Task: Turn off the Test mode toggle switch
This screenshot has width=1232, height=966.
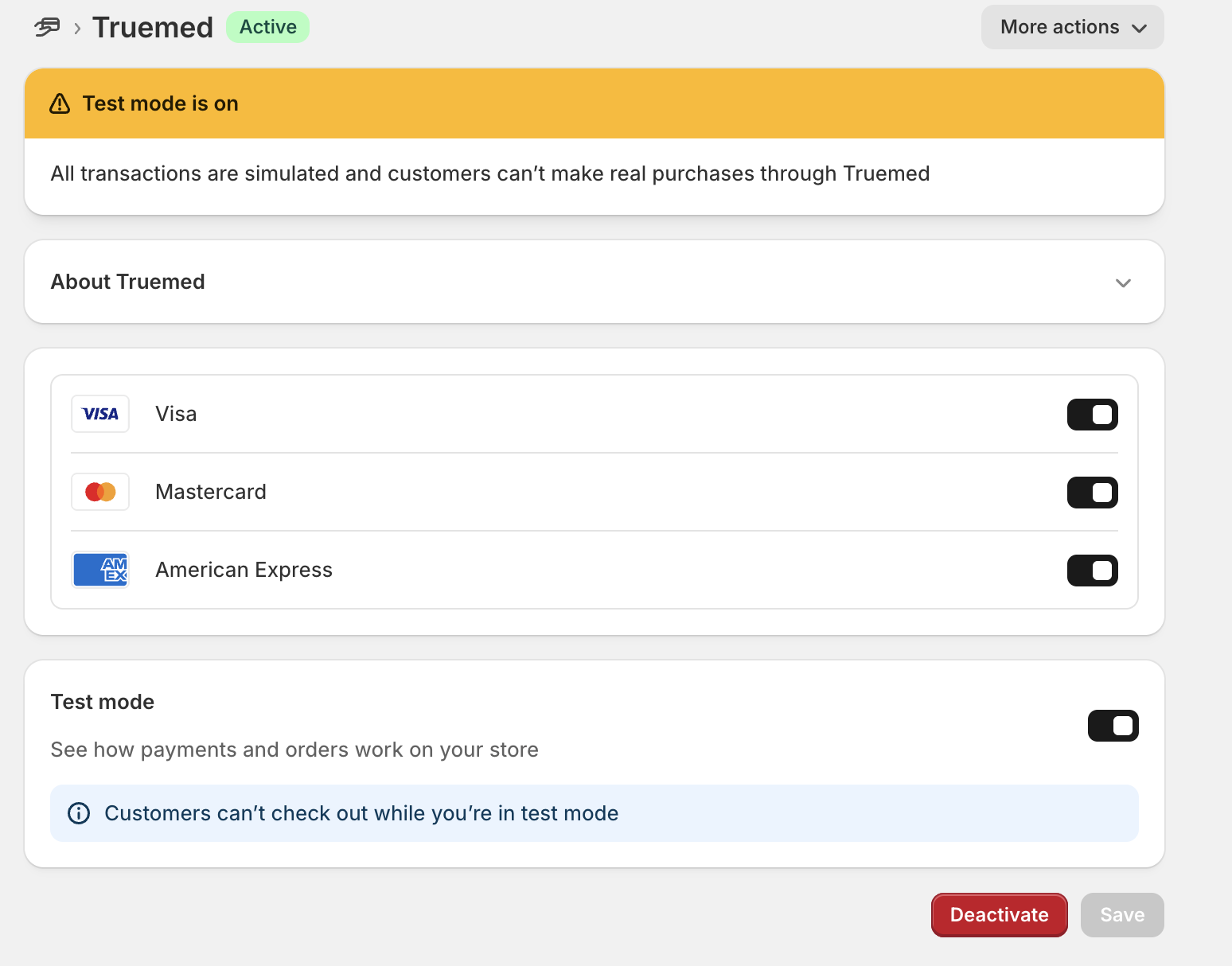Action: point(1113,725)
